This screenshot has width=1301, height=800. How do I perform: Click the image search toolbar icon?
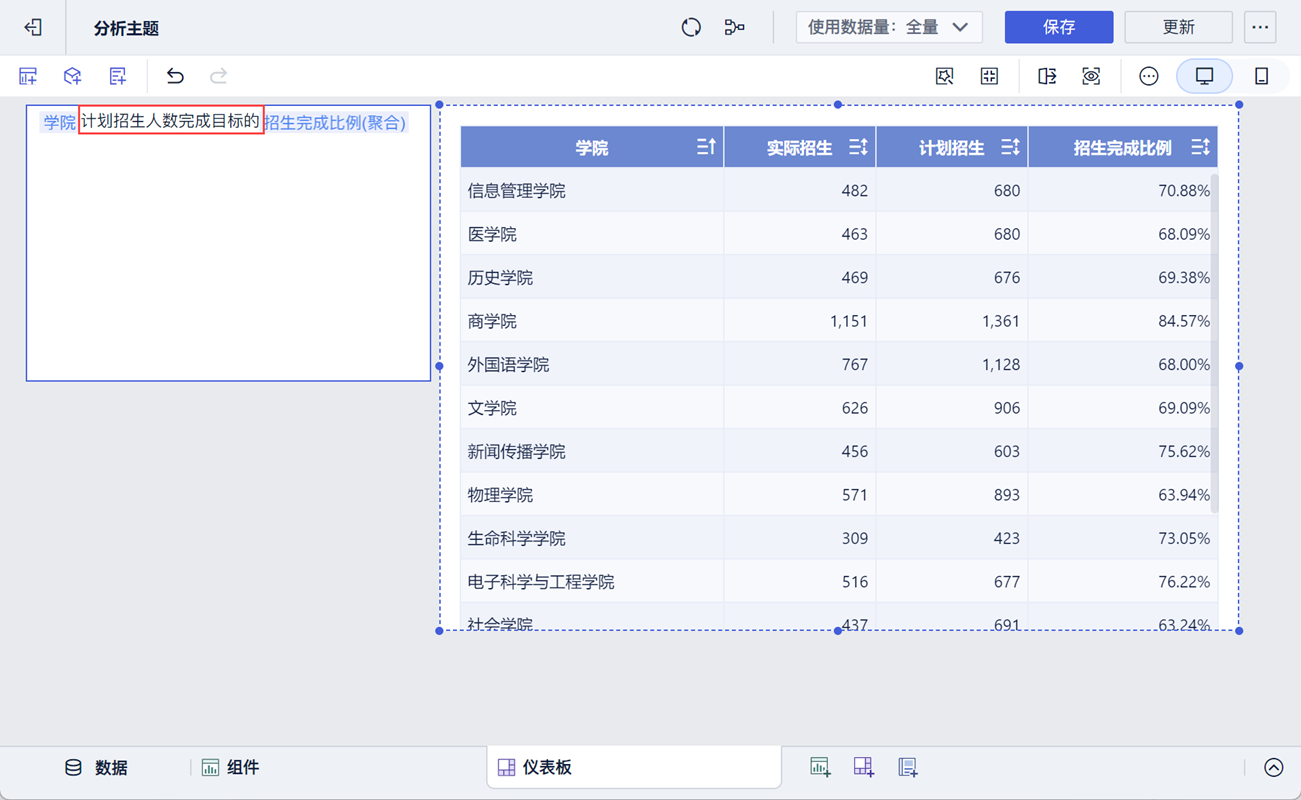pyautogui.click(x=944, y=76)
